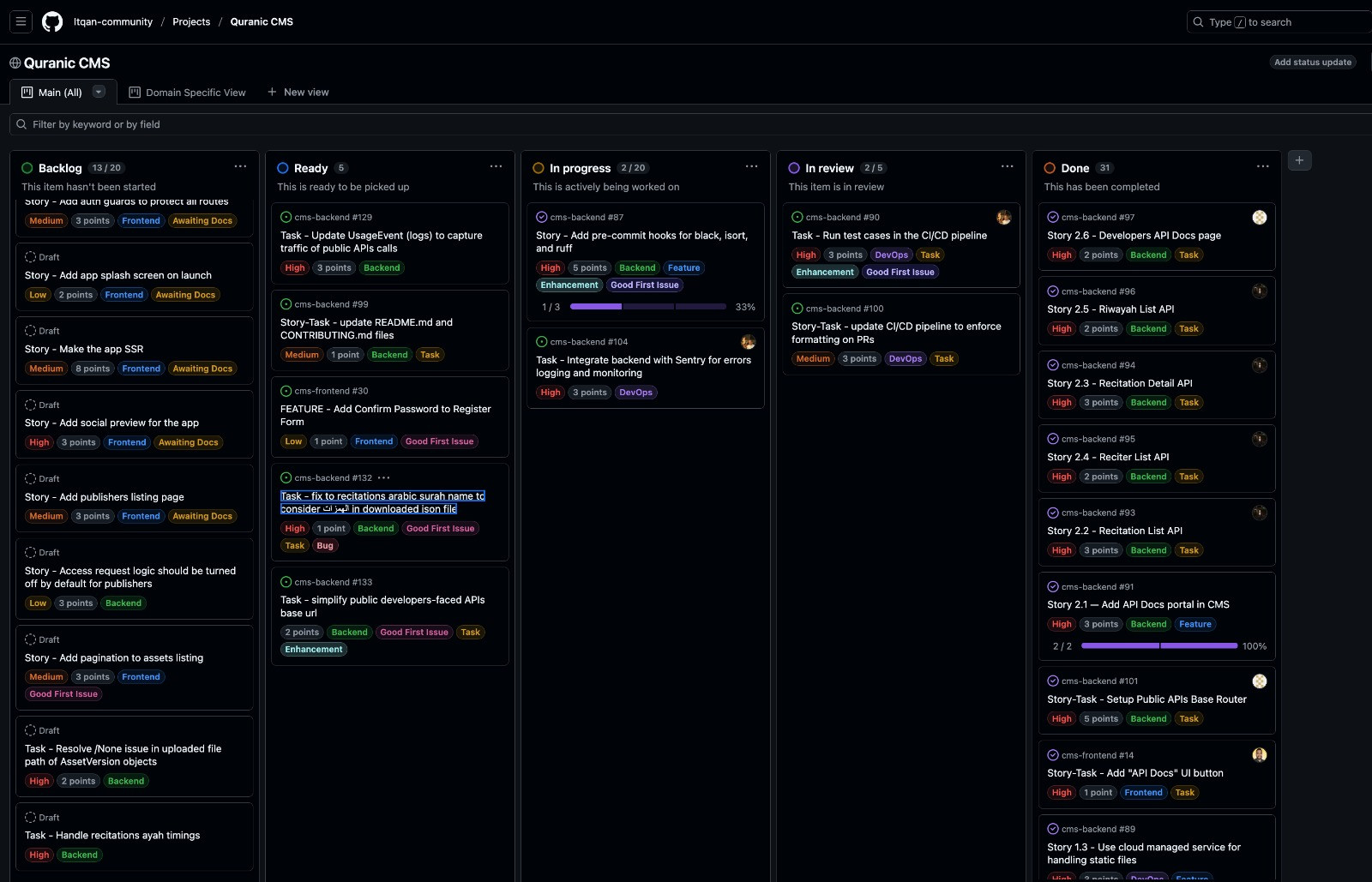The image size is (1372, 882).
Task: Open the Backlog column three-dot menu
Action: (240, 167)
